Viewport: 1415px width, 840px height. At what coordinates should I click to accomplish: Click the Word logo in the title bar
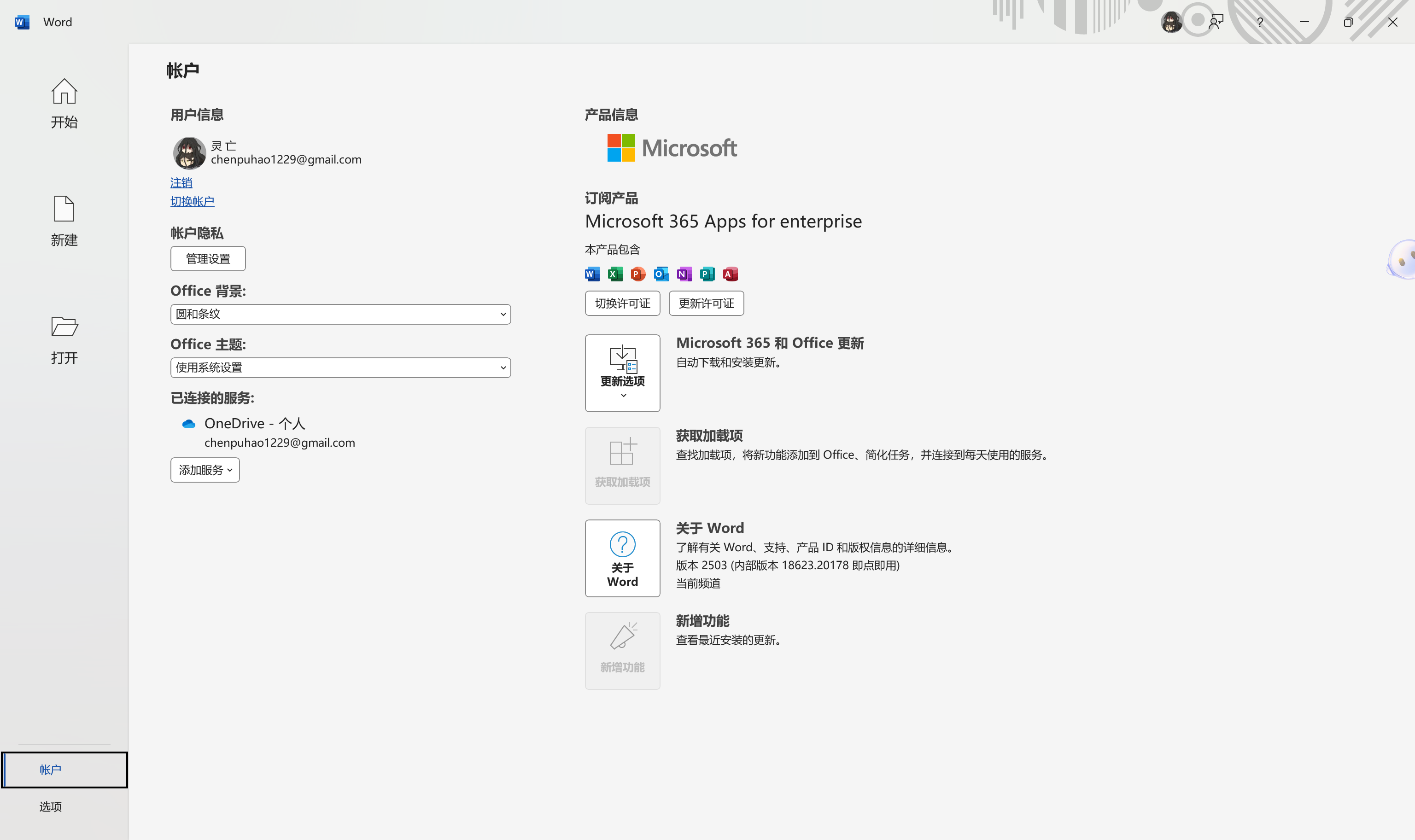click(x=22, y=22)
